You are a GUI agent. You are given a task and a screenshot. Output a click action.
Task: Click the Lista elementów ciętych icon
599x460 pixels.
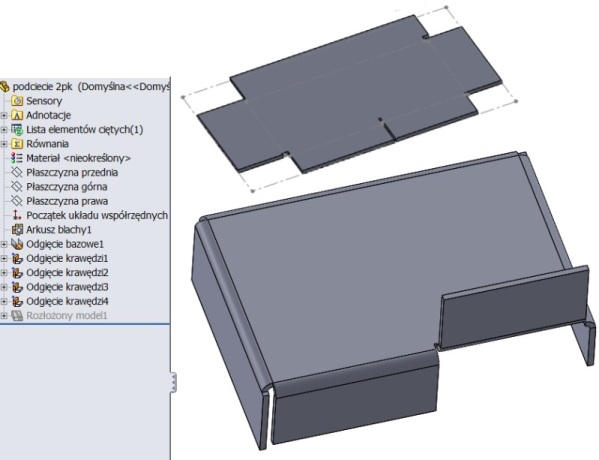pos(17,130)
